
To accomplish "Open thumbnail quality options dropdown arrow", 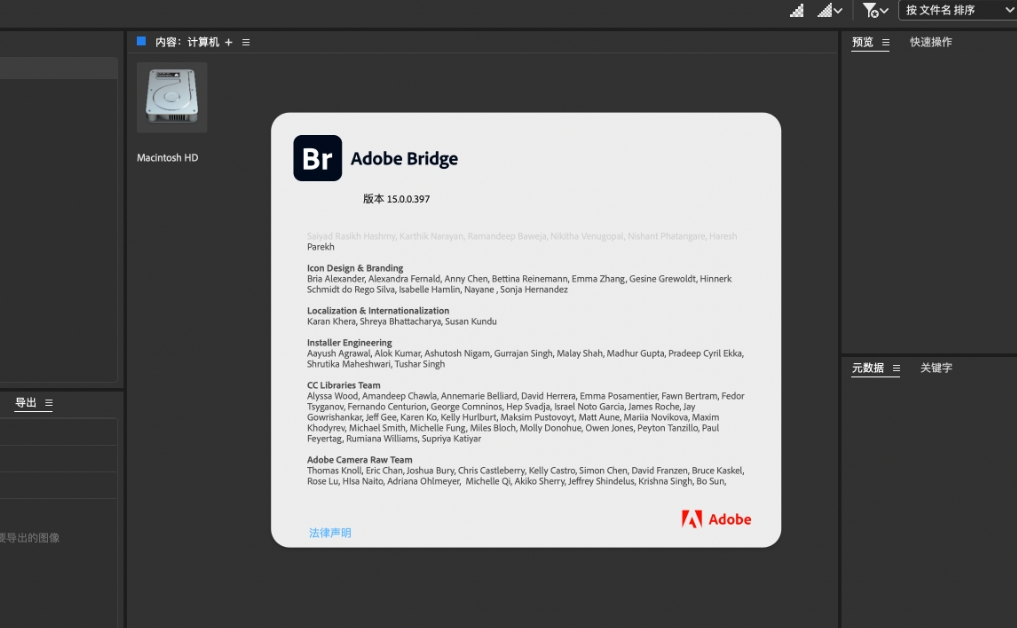I will coord(838,10).
